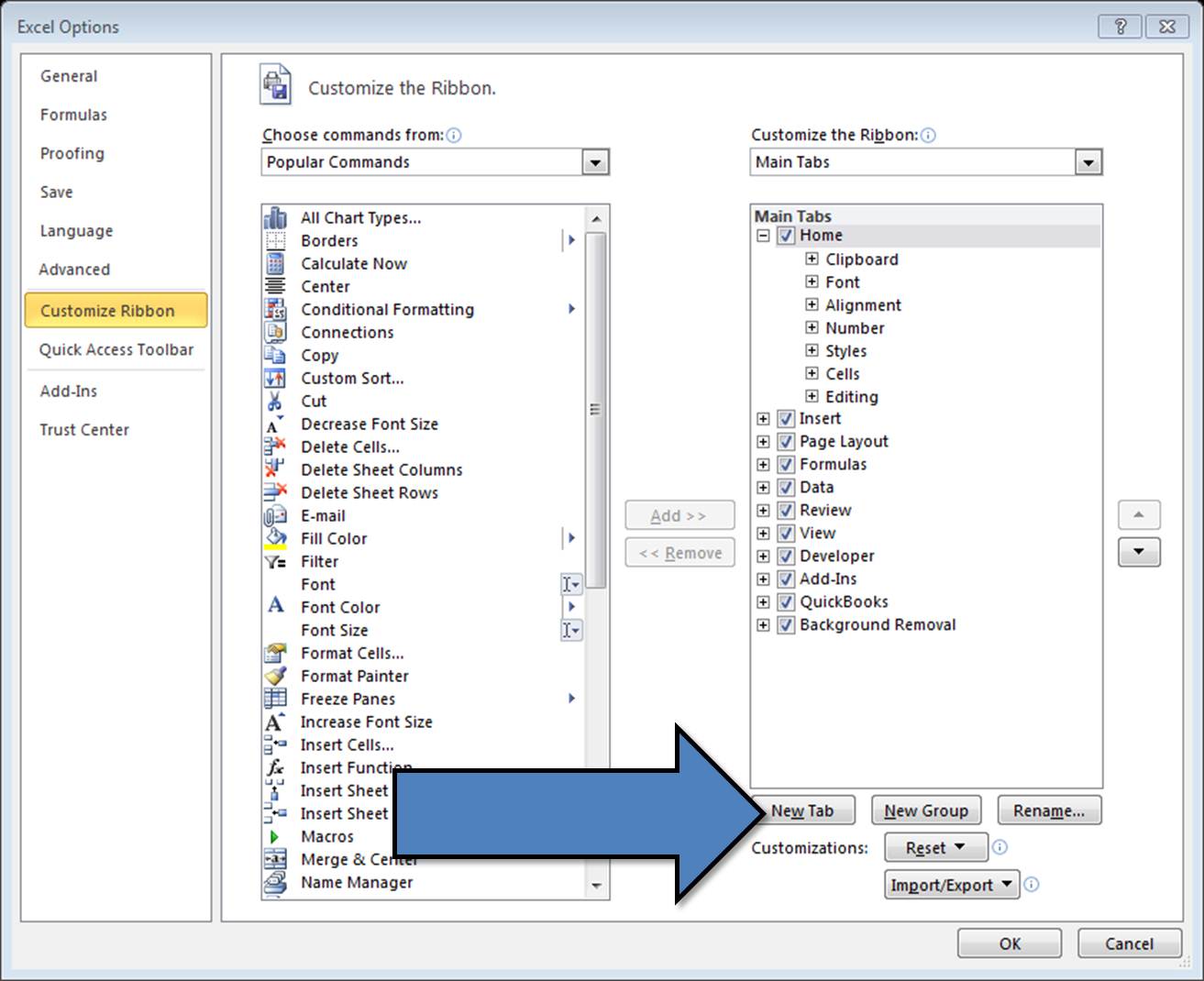Select the Custom Sort command
This screenshot has height=981, width=1204.
(x=352, y=378)
